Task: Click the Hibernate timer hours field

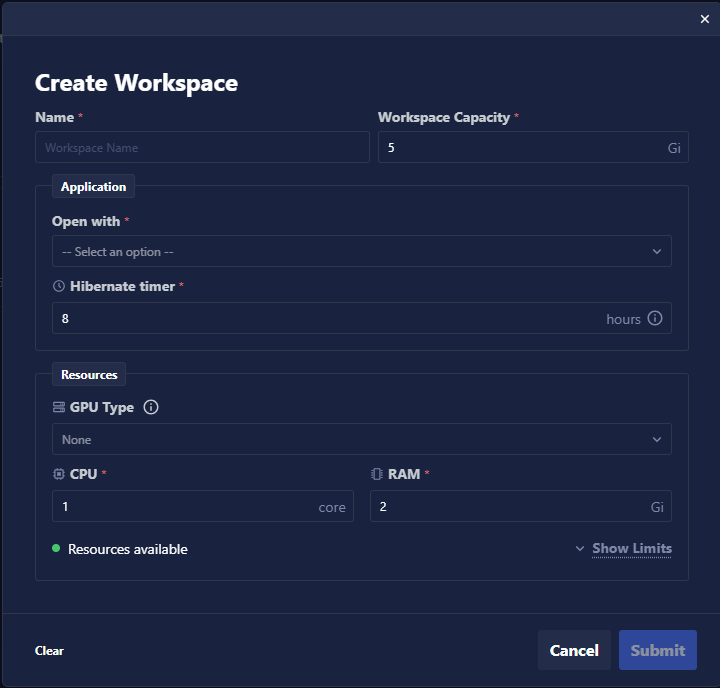Action: [x=361, y=318]
